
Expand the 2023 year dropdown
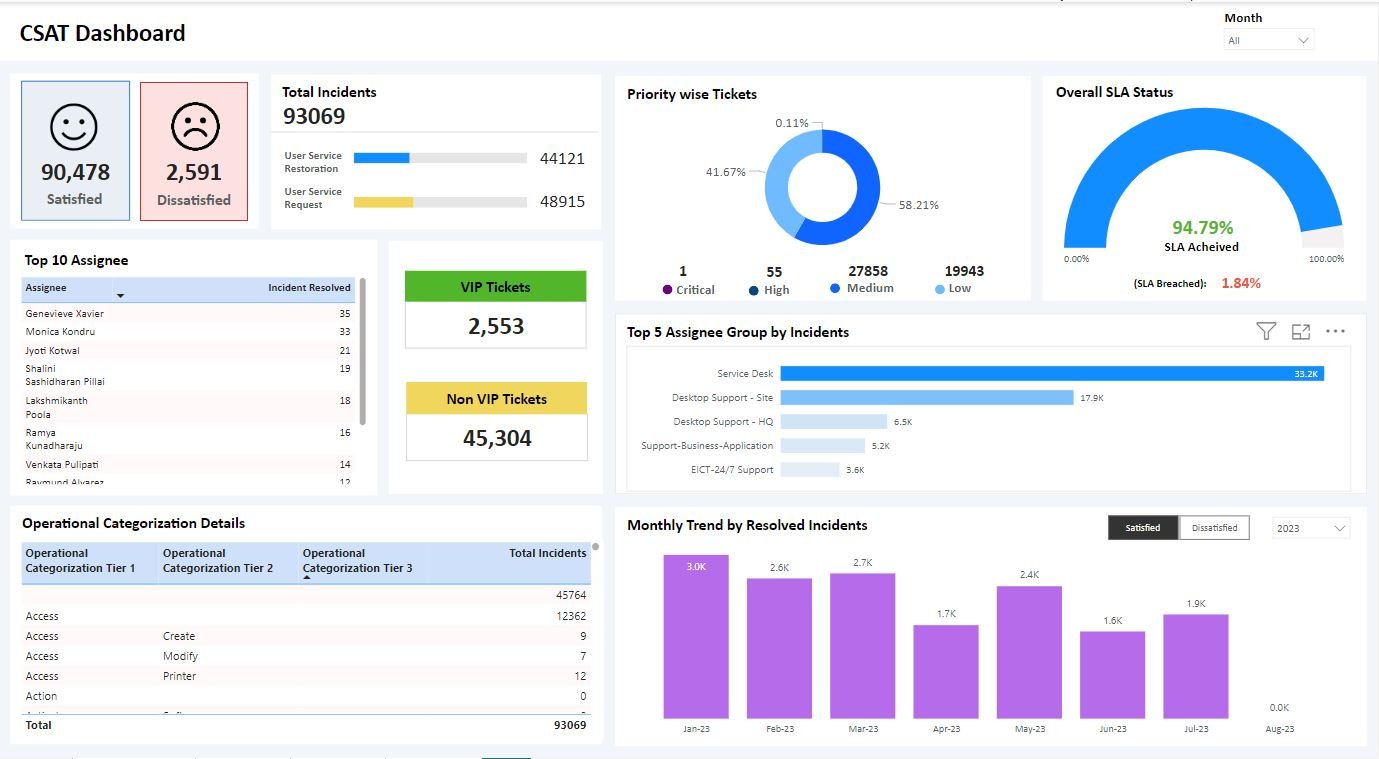point(1311,528)
